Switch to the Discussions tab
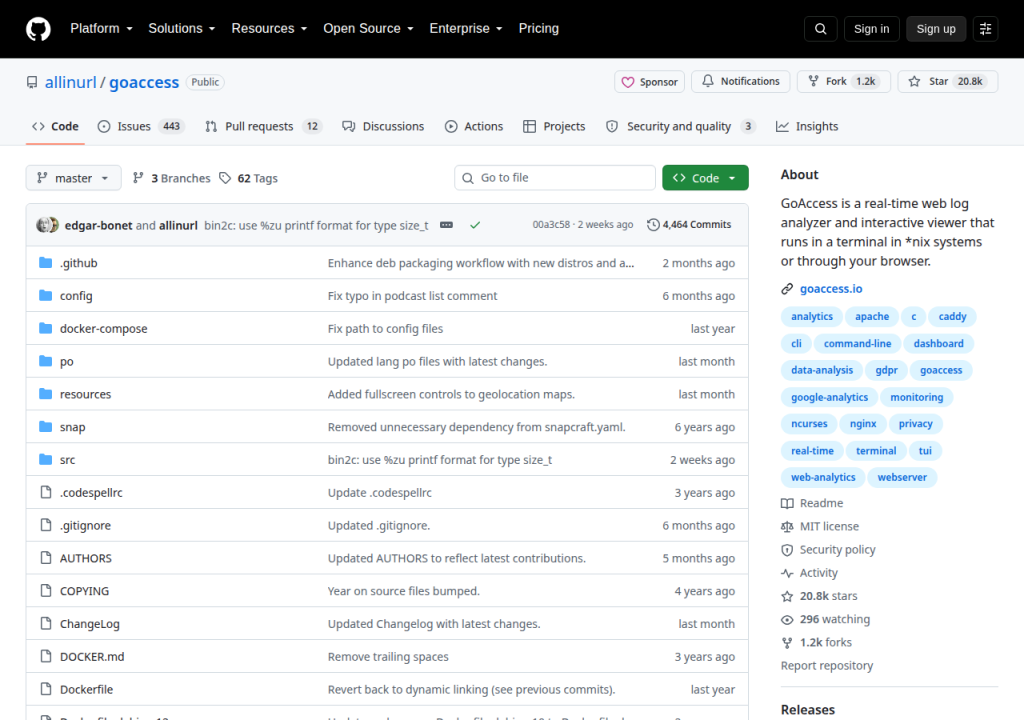The height and width of the screenshot is (720, 1024). coord(383,126)
